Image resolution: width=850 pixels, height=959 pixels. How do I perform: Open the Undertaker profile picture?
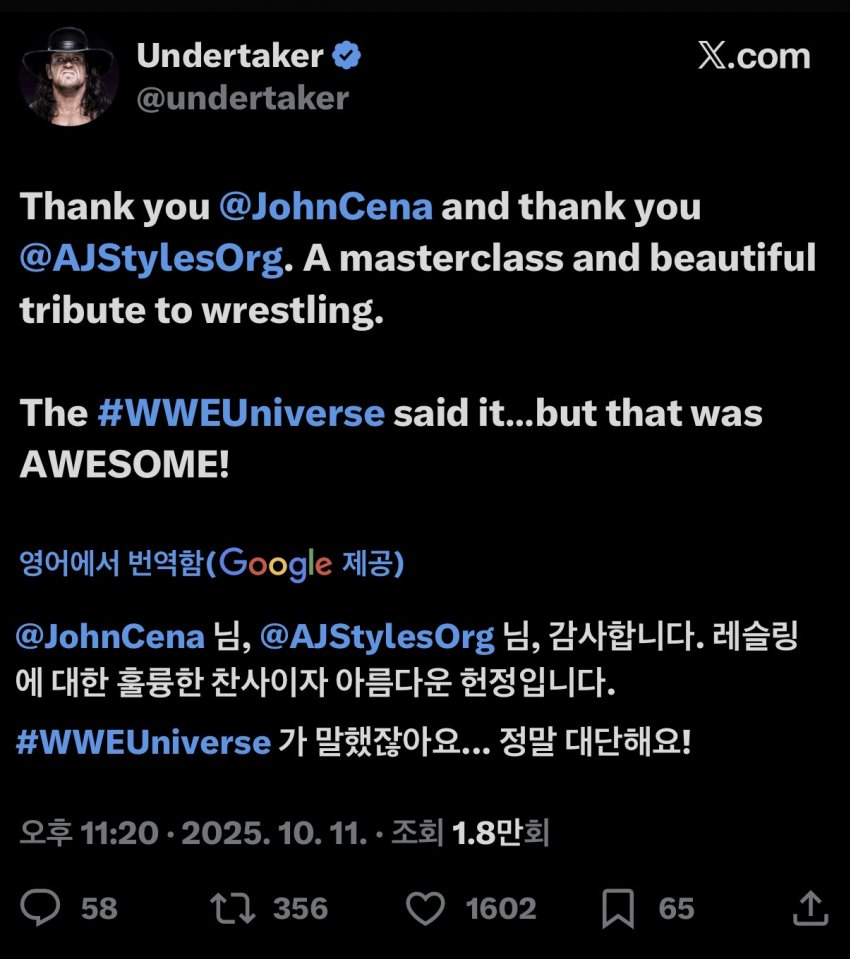coord(69,76)
